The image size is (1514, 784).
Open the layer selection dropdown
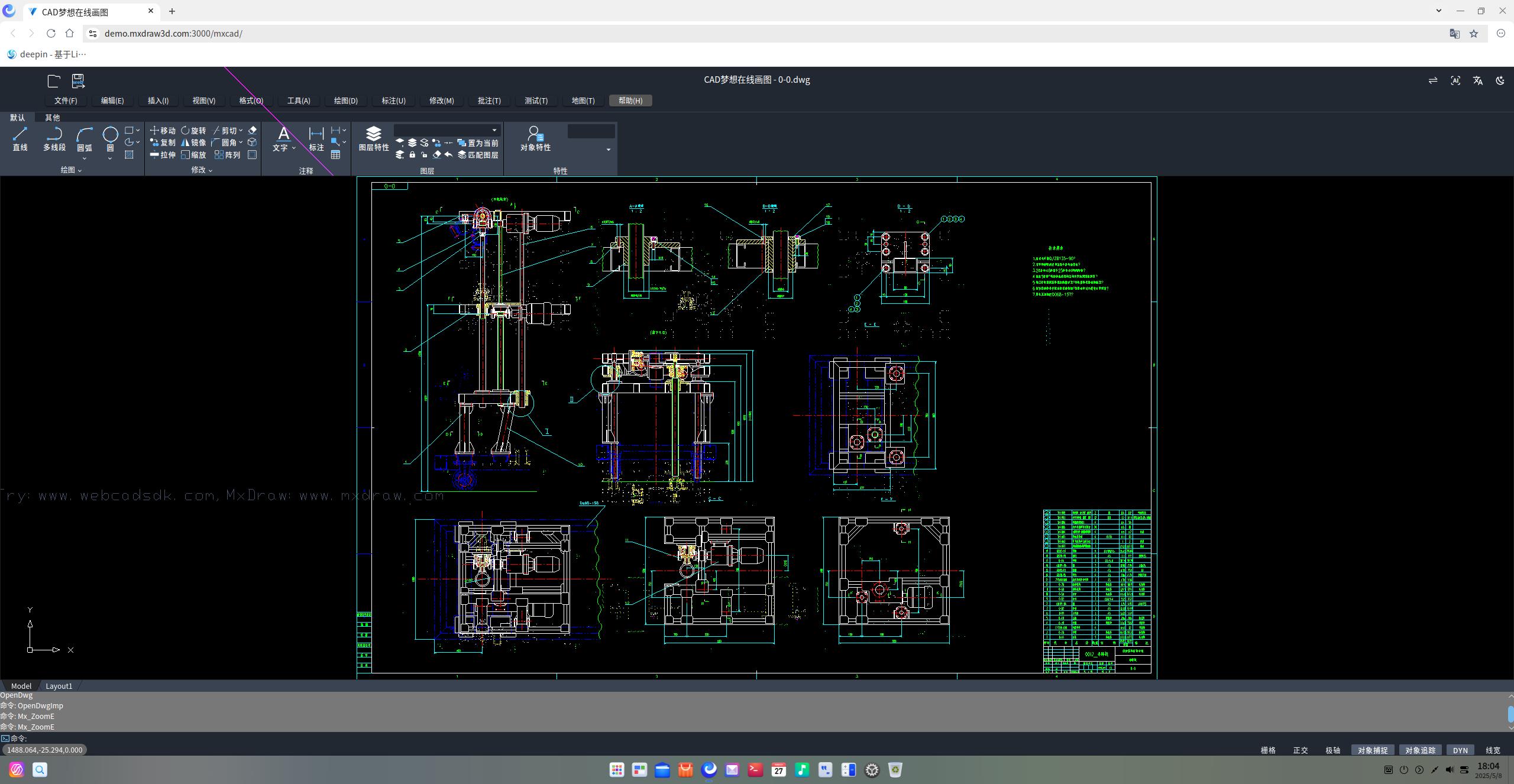point(447,130)
